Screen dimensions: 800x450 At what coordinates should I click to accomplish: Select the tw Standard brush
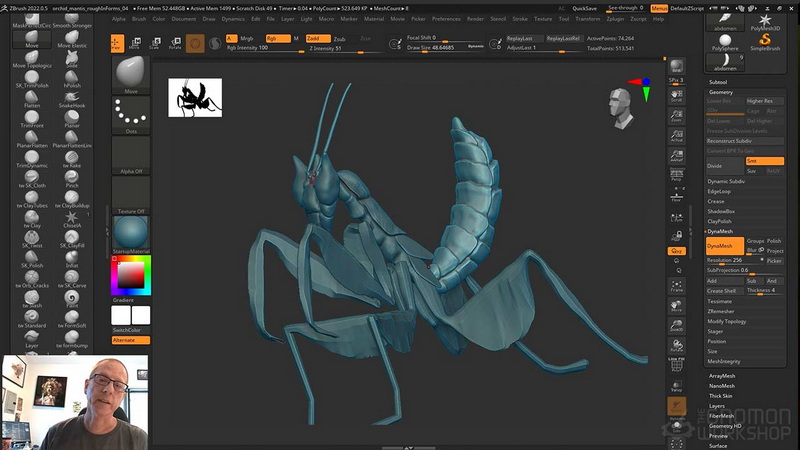[32, 319]
